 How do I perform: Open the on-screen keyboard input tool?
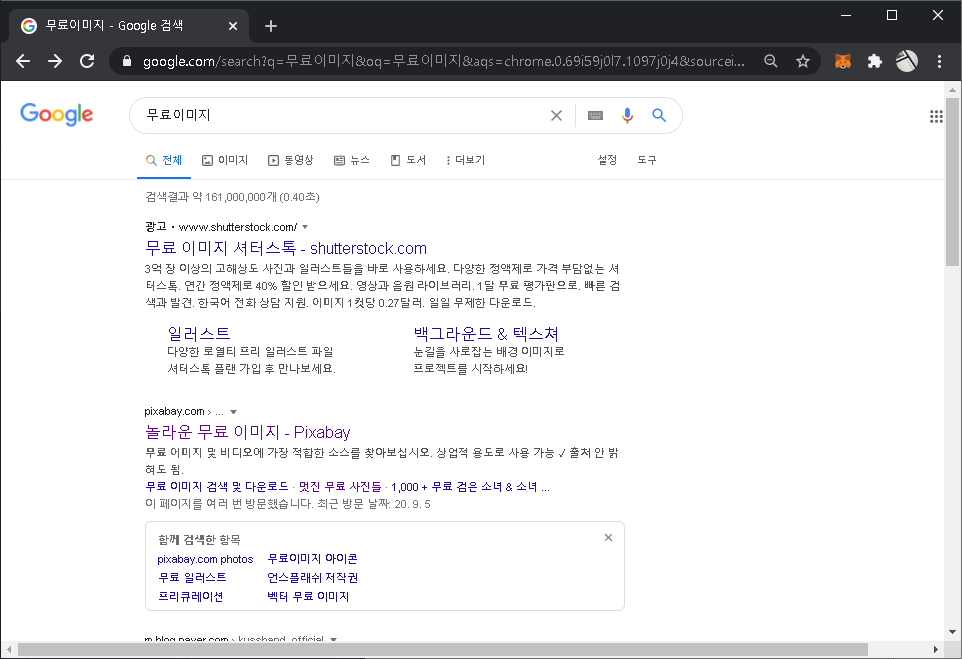(595, 115)
